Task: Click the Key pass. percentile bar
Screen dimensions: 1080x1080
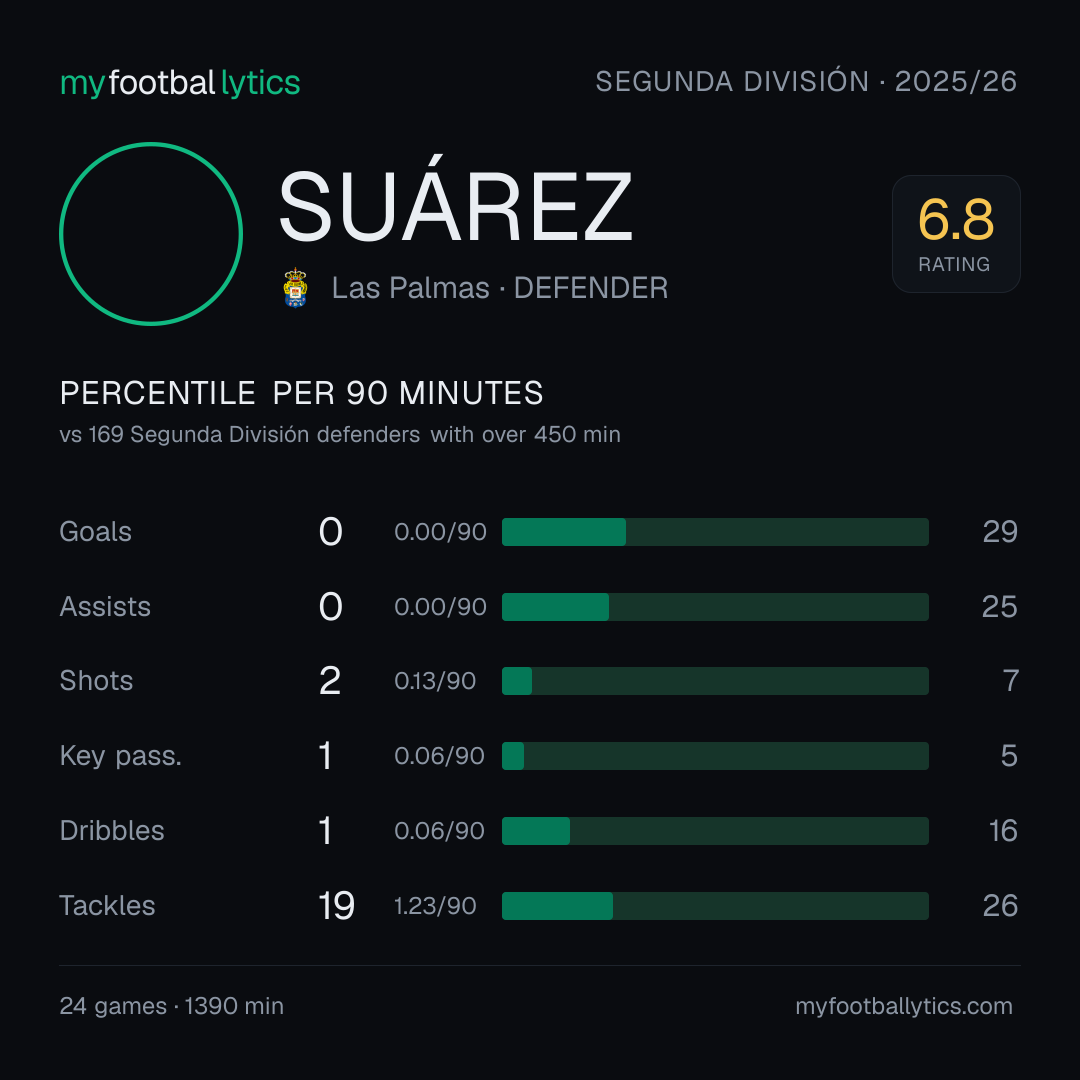Action: pos(715,756)
